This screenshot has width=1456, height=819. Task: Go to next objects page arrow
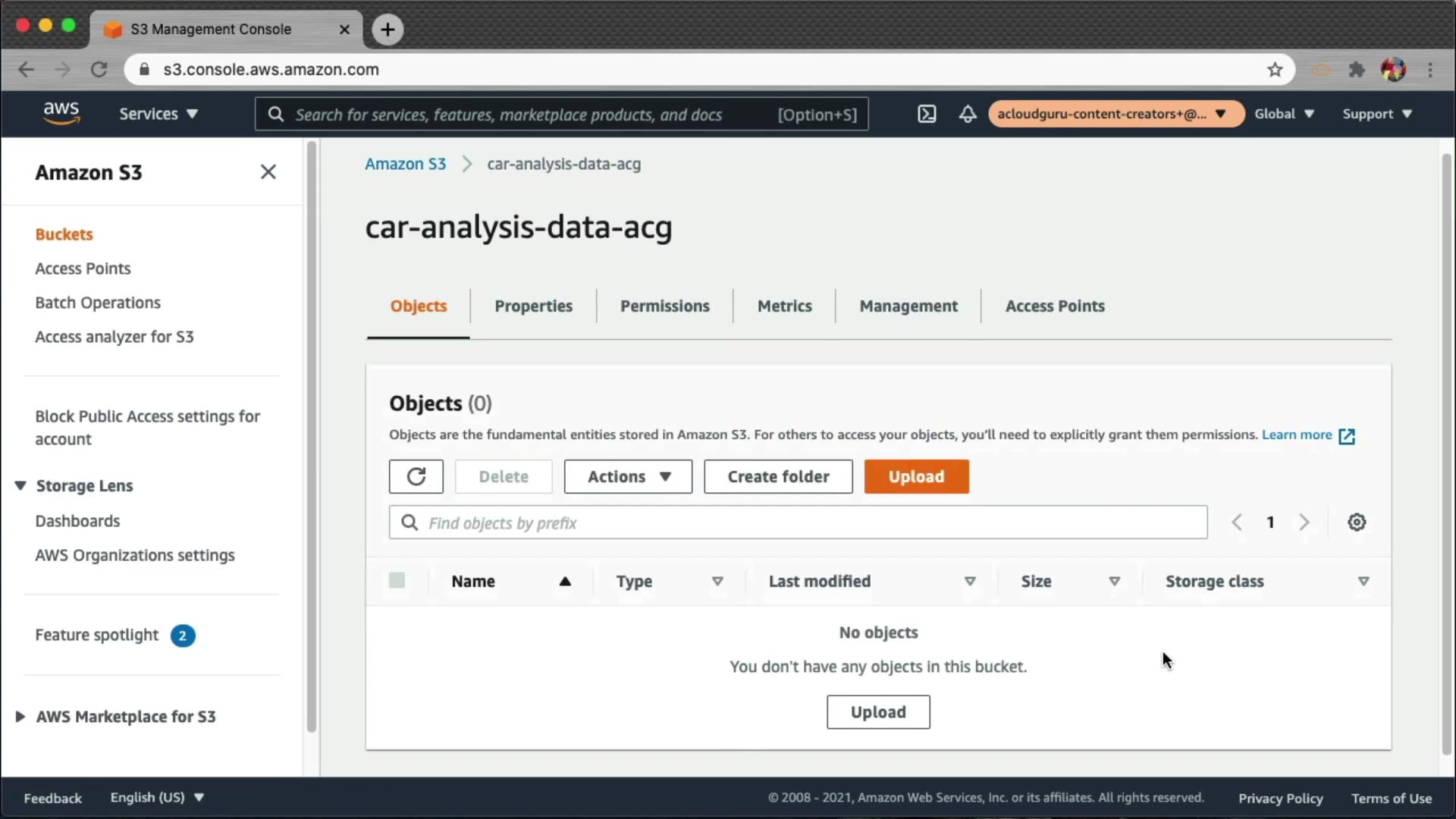point(1304,522)
